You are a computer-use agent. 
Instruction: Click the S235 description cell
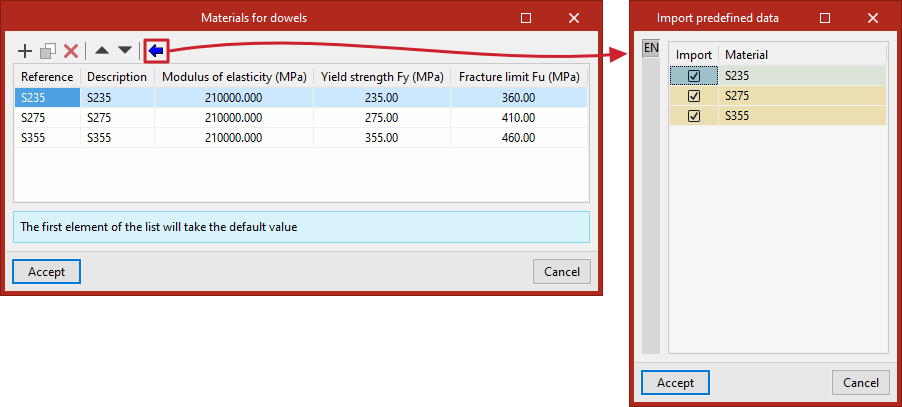[117, 98]
